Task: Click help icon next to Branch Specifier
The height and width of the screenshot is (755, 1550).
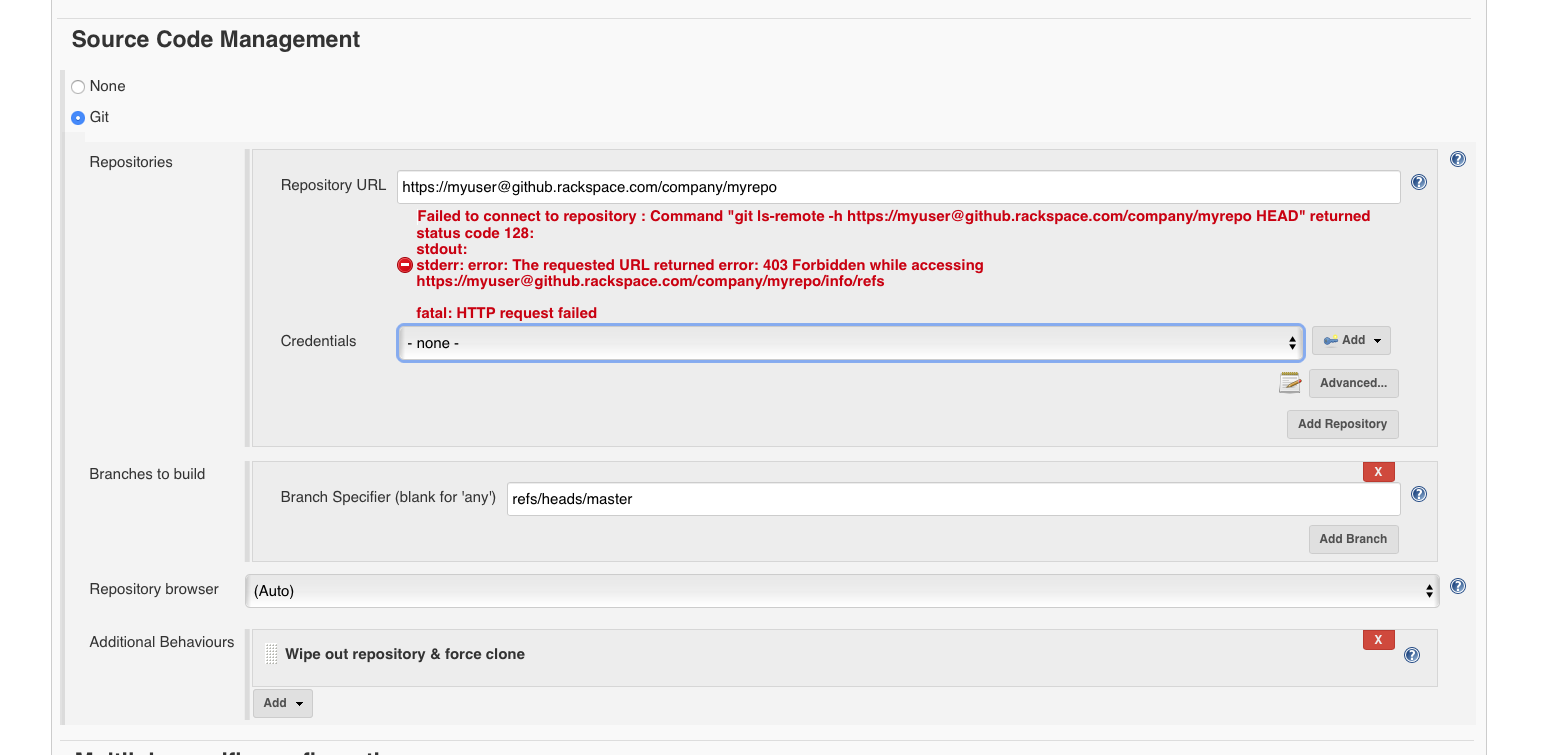Action: (x=1418, y=494)
